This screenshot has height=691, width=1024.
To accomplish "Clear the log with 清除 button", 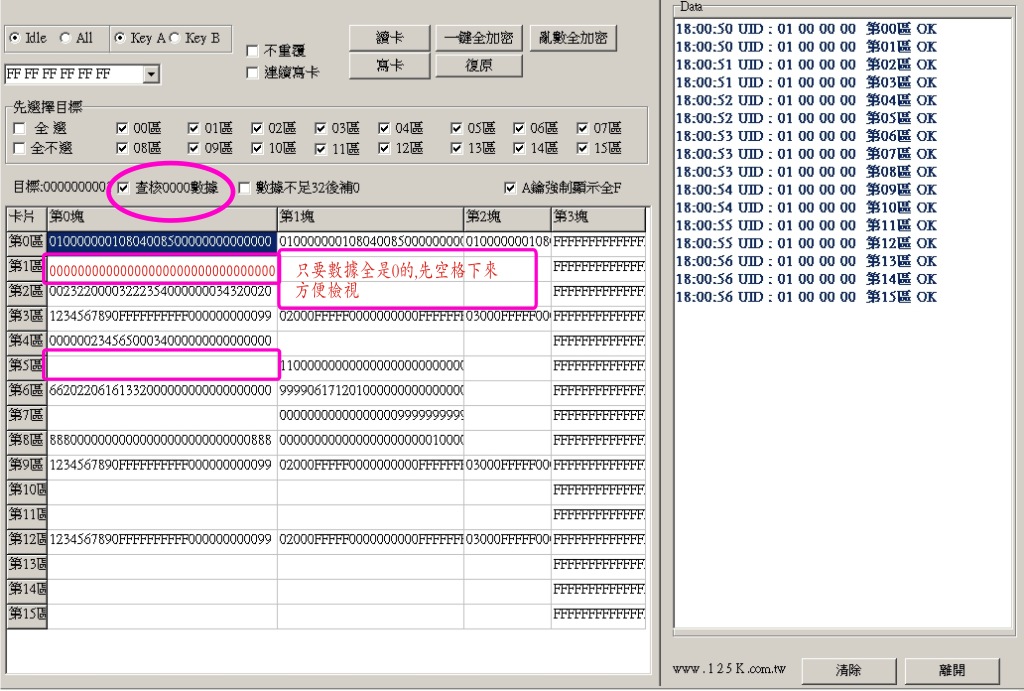I will 847,670.
